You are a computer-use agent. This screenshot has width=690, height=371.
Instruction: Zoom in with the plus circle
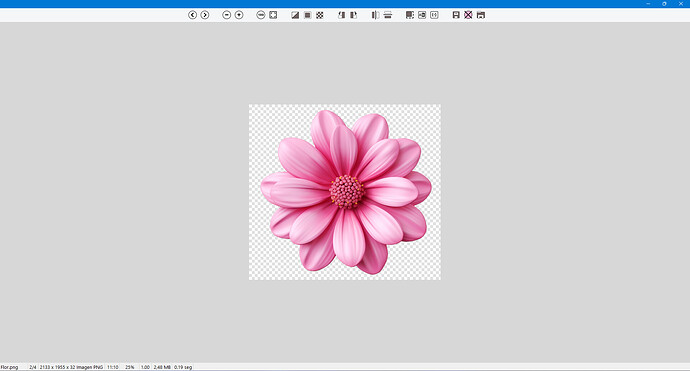point(239,15)
